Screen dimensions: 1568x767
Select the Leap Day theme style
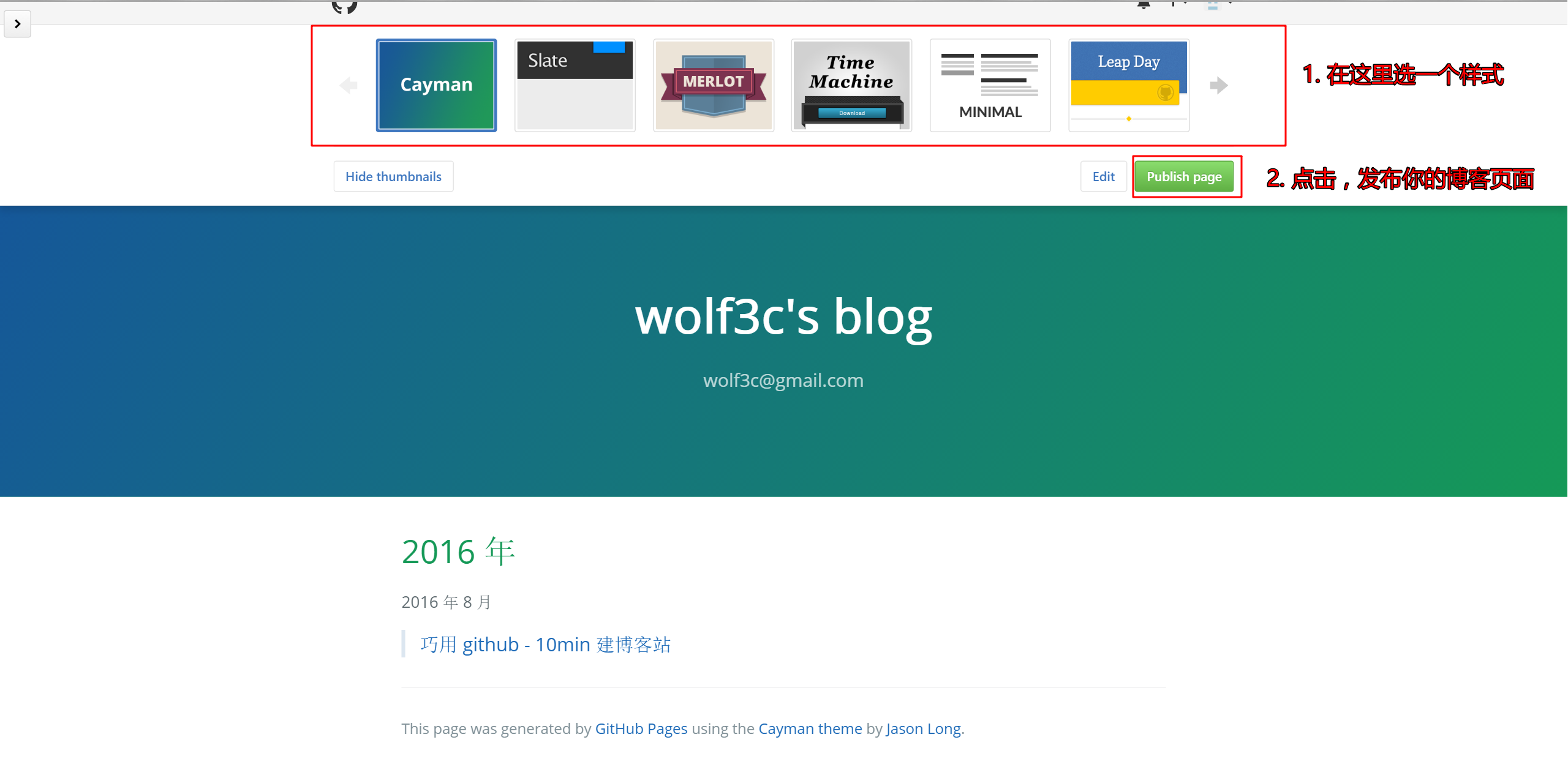[x=1128, y=84]
